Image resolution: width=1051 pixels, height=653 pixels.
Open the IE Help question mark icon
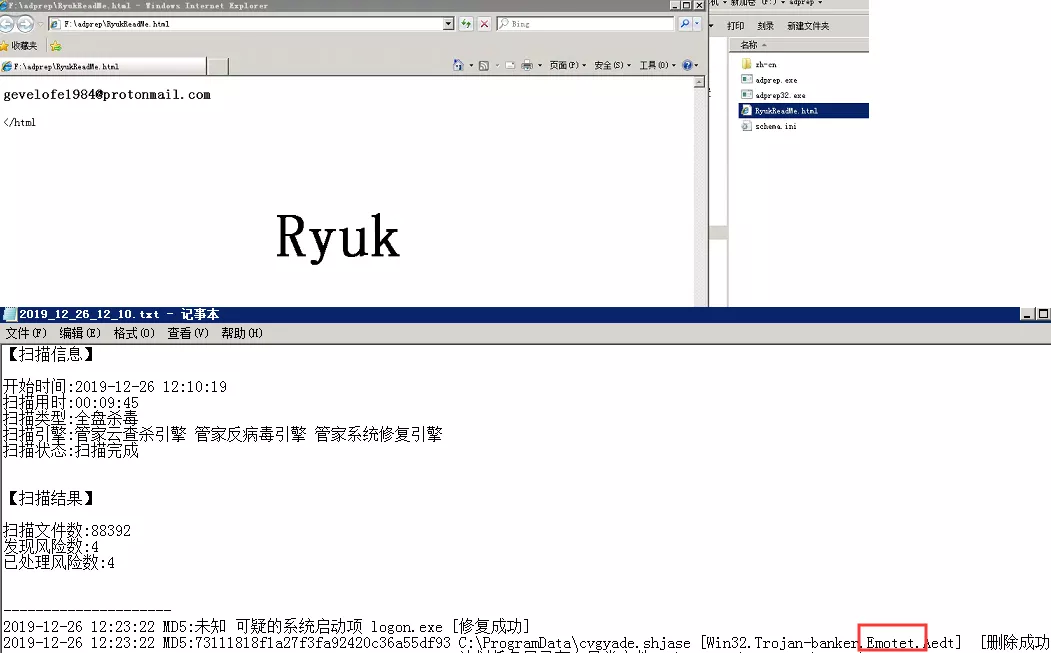point(687,65)
